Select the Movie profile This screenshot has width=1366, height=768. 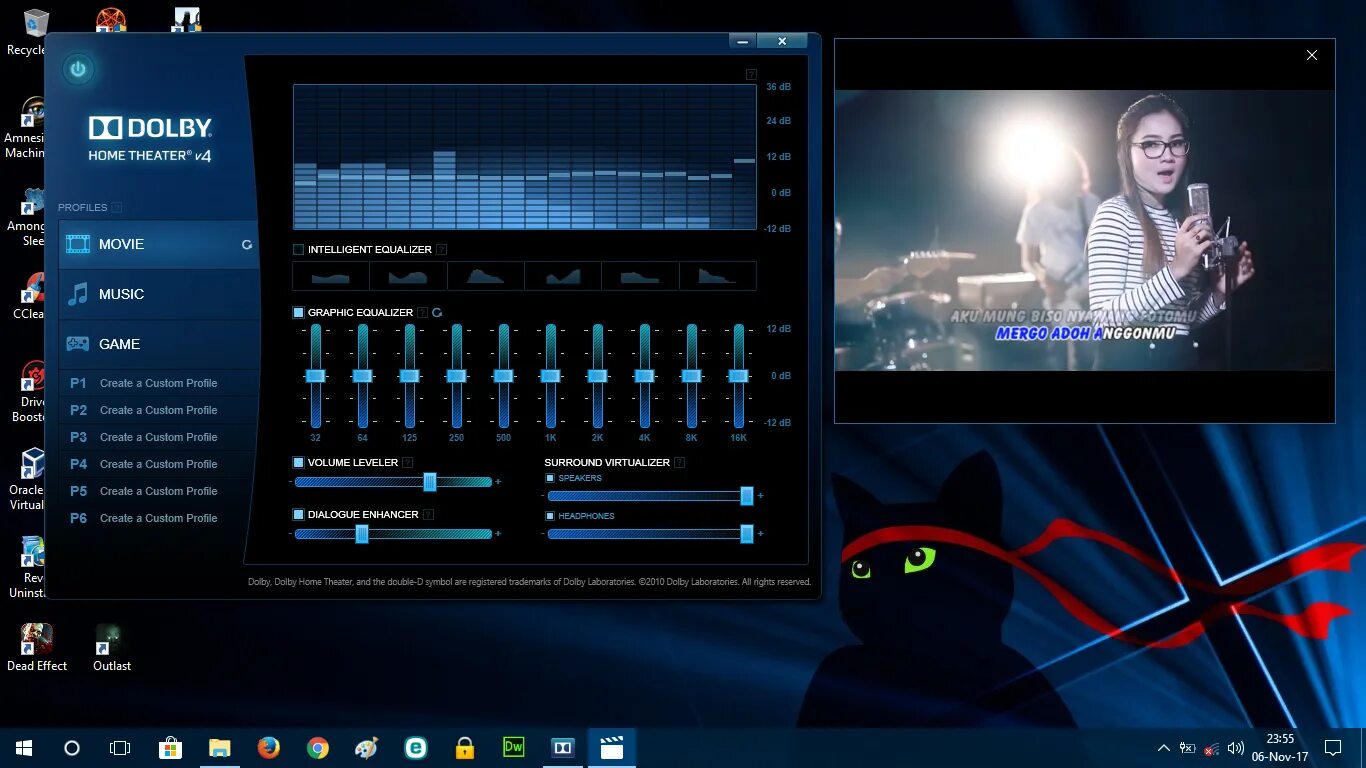pyautogui.click(x=159, y=244)
